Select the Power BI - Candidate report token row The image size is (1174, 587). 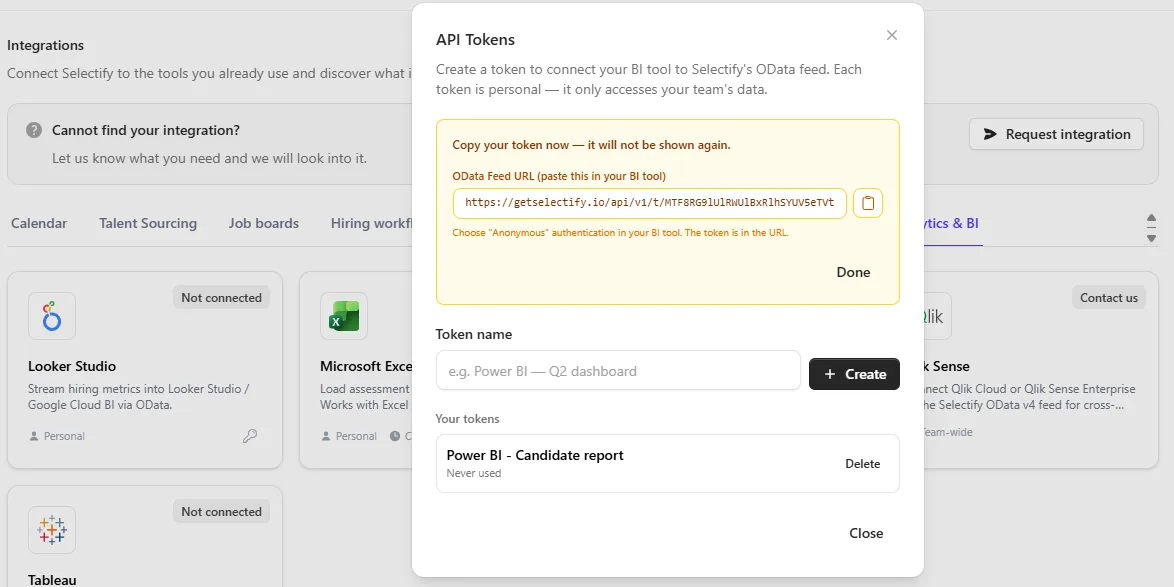[x=667, y=463]
